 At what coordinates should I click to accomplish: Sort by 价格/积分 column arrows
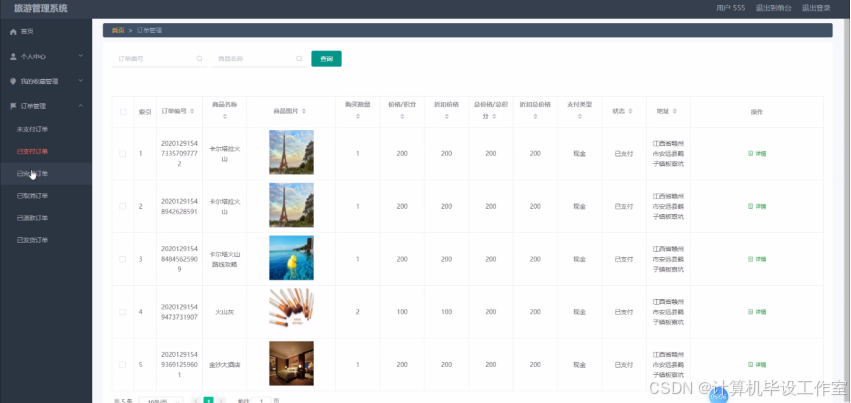coord(402,117)
